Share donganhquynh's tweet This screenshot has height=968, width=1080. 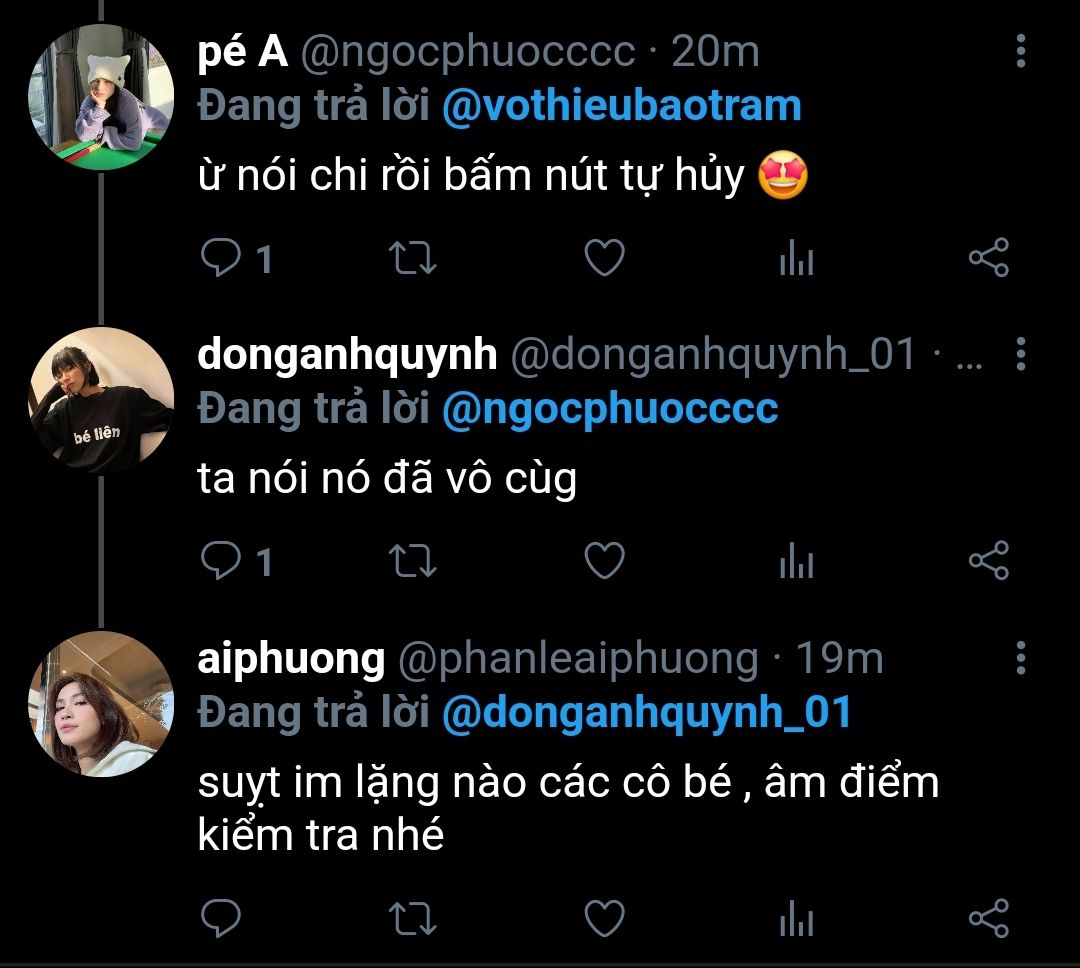click(989, 562)
